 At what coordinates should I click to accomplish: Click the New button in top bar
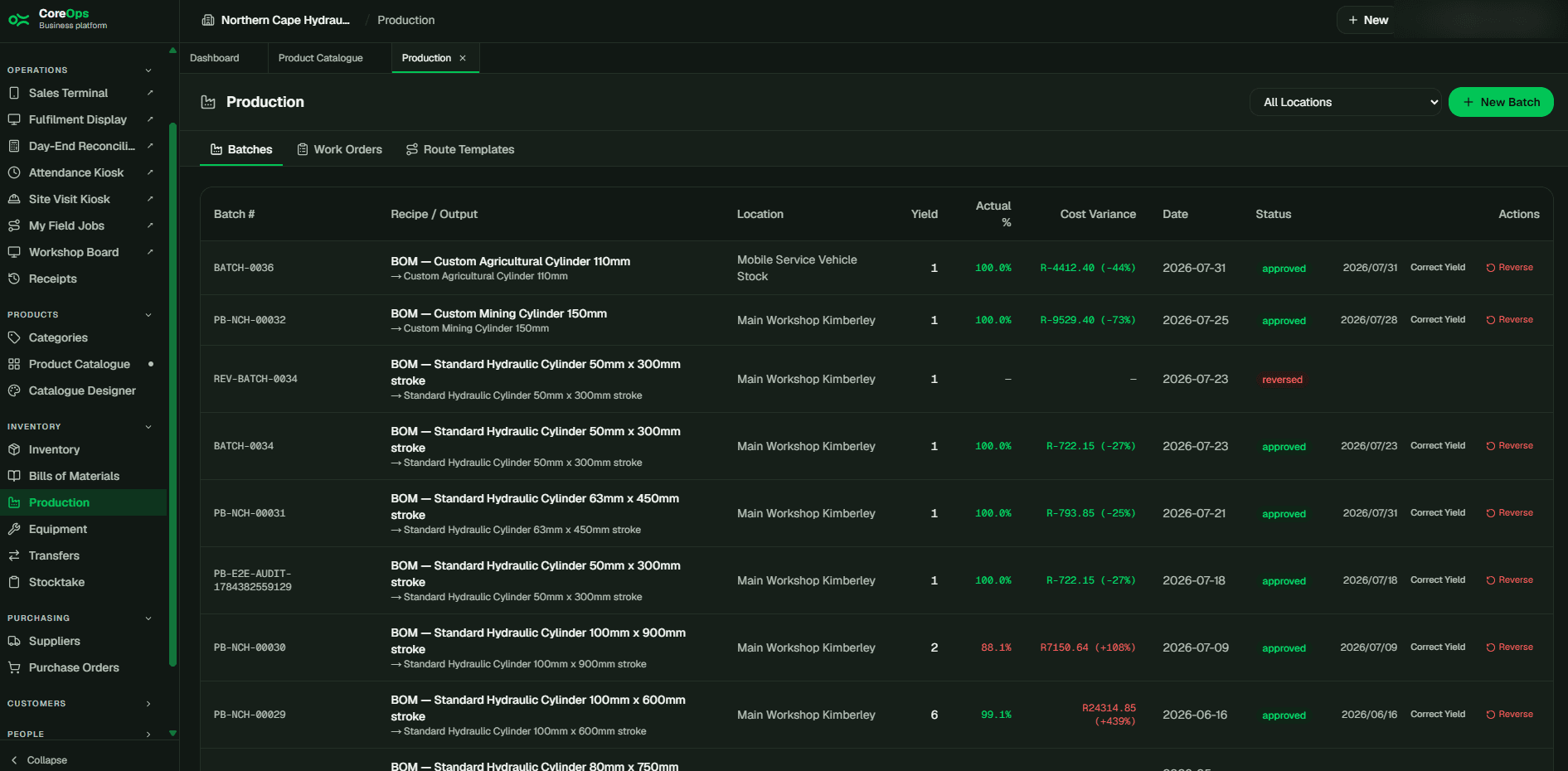click(x=1367, y=20)
